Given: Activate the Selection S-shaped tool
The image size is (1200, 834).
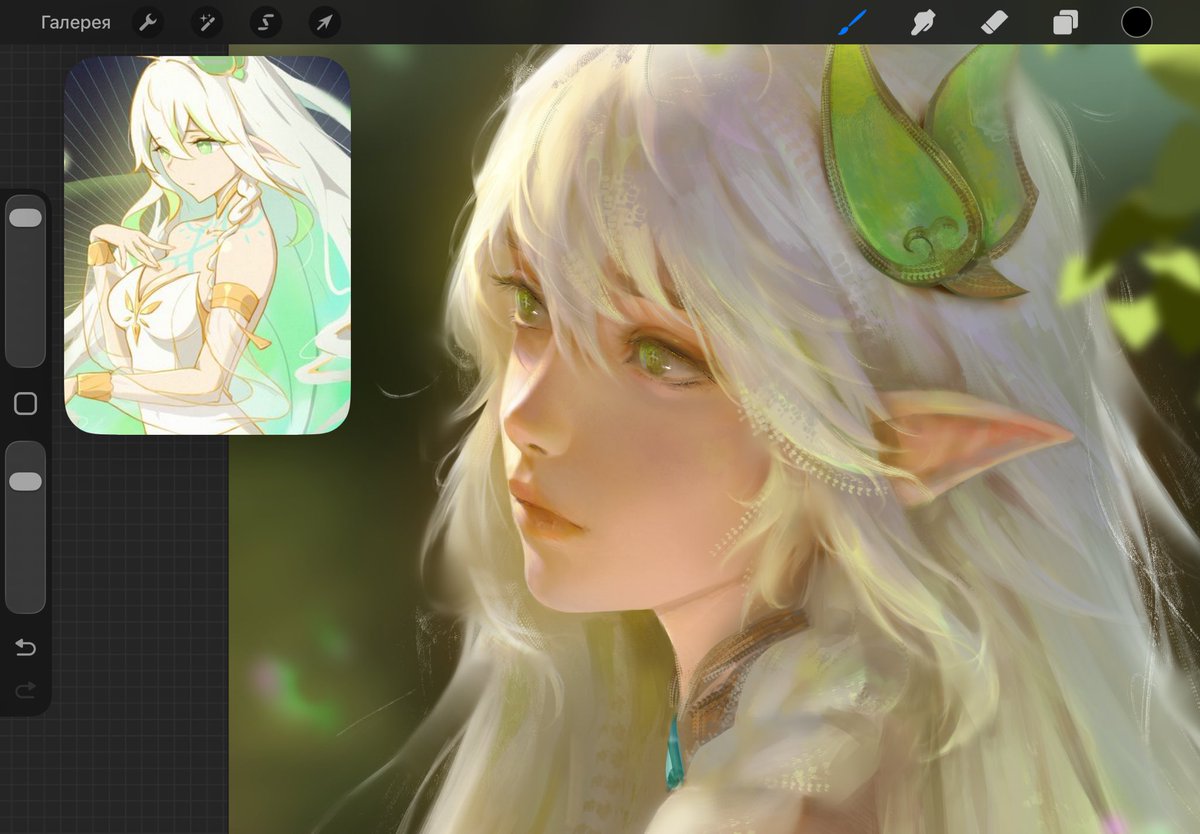Looking at the screenshot, I should point(265,22).
